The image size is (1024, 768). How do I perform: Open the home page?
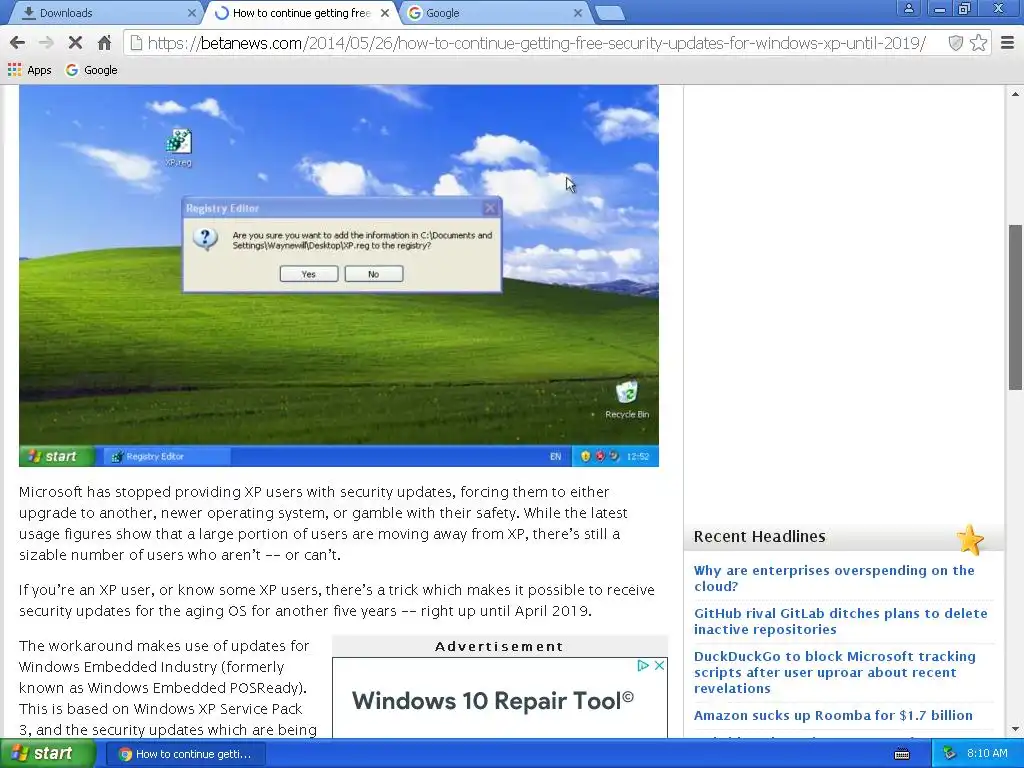104,43
